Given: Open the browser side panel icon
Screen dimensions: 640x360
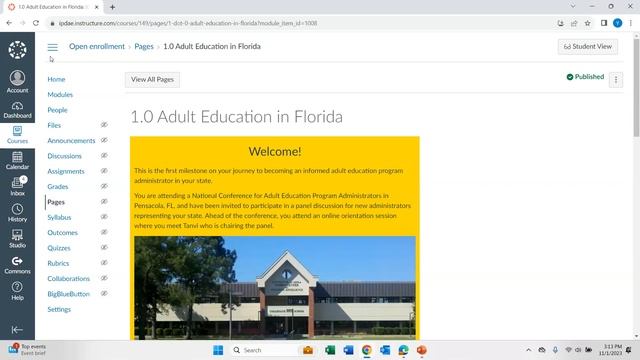Looking at the screenshot, I should (604, 23).
